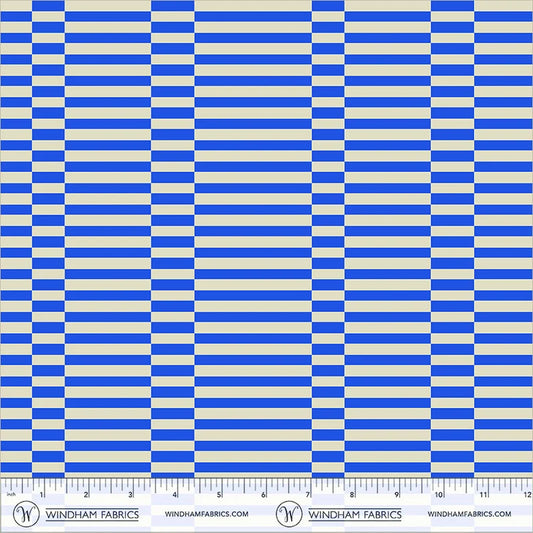The width and height of the screenshot is (533, 533).
Task: Click the tiny 'inch' unit label
Action: click(x=11, y=494)
